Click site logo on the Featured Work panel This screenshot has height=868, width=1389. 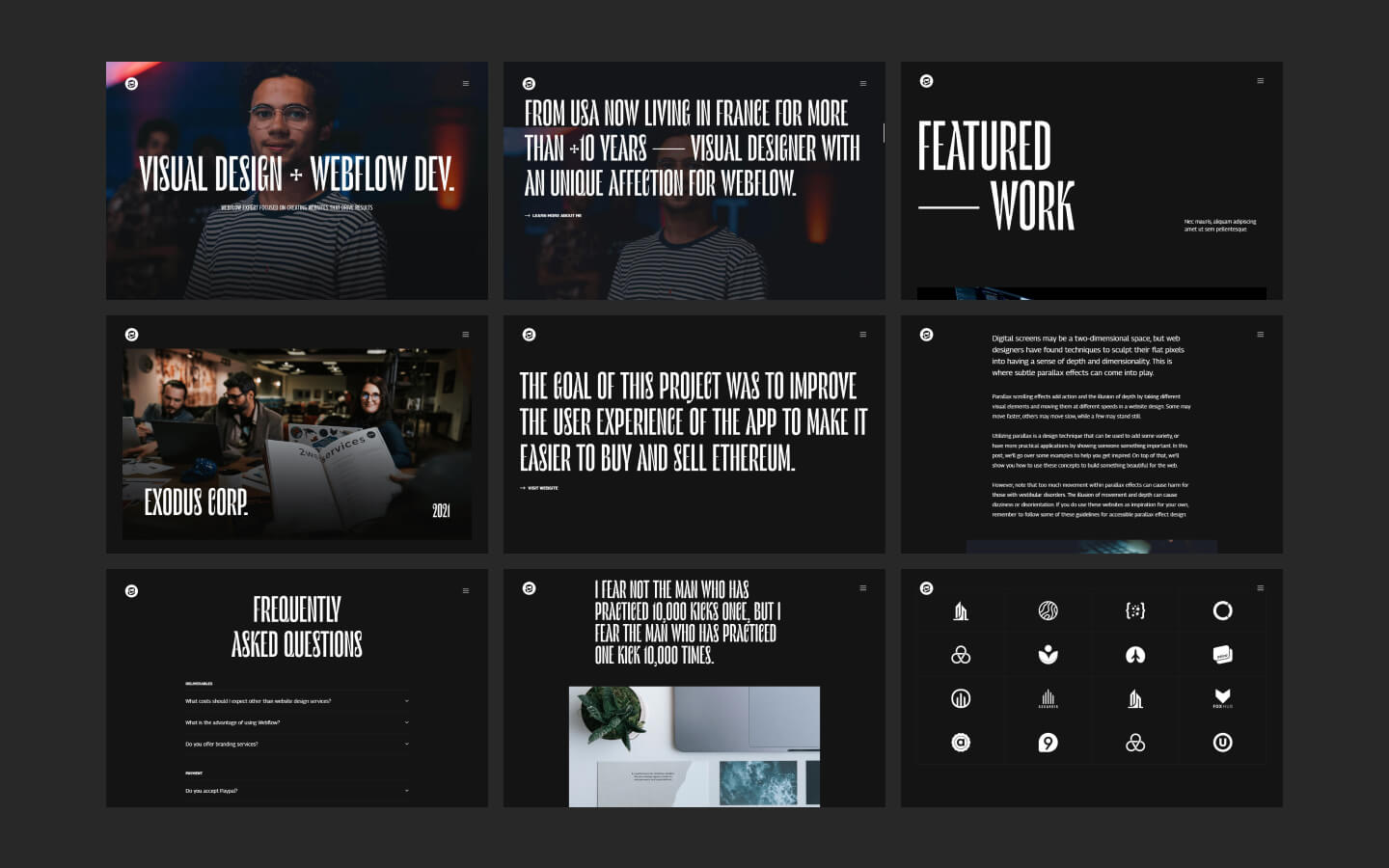click(926, 81)
